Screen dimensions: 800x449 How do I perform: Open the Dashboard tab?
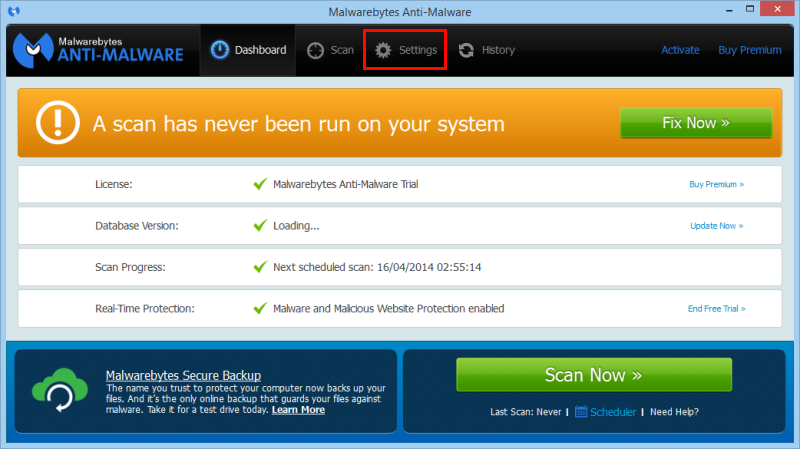(x=248, y=50)
